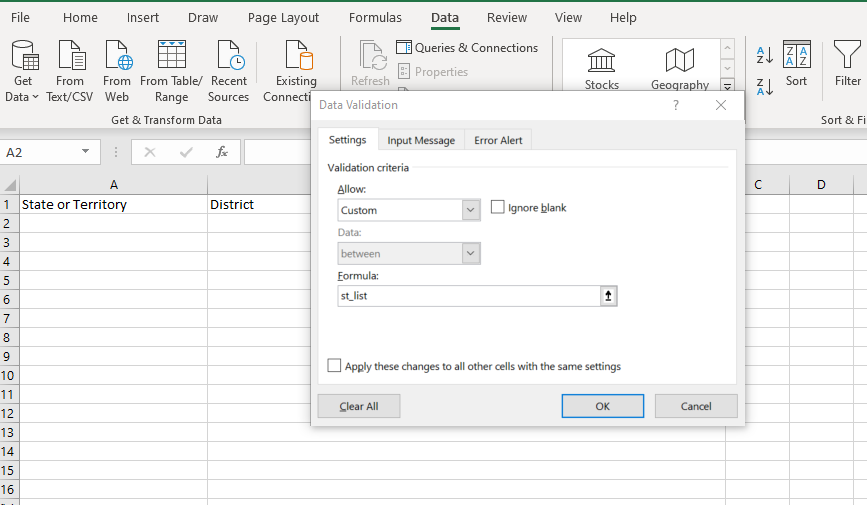
Task: Click the Name Box showing A2
Action: pyautogui.click(x=41, y=152)
